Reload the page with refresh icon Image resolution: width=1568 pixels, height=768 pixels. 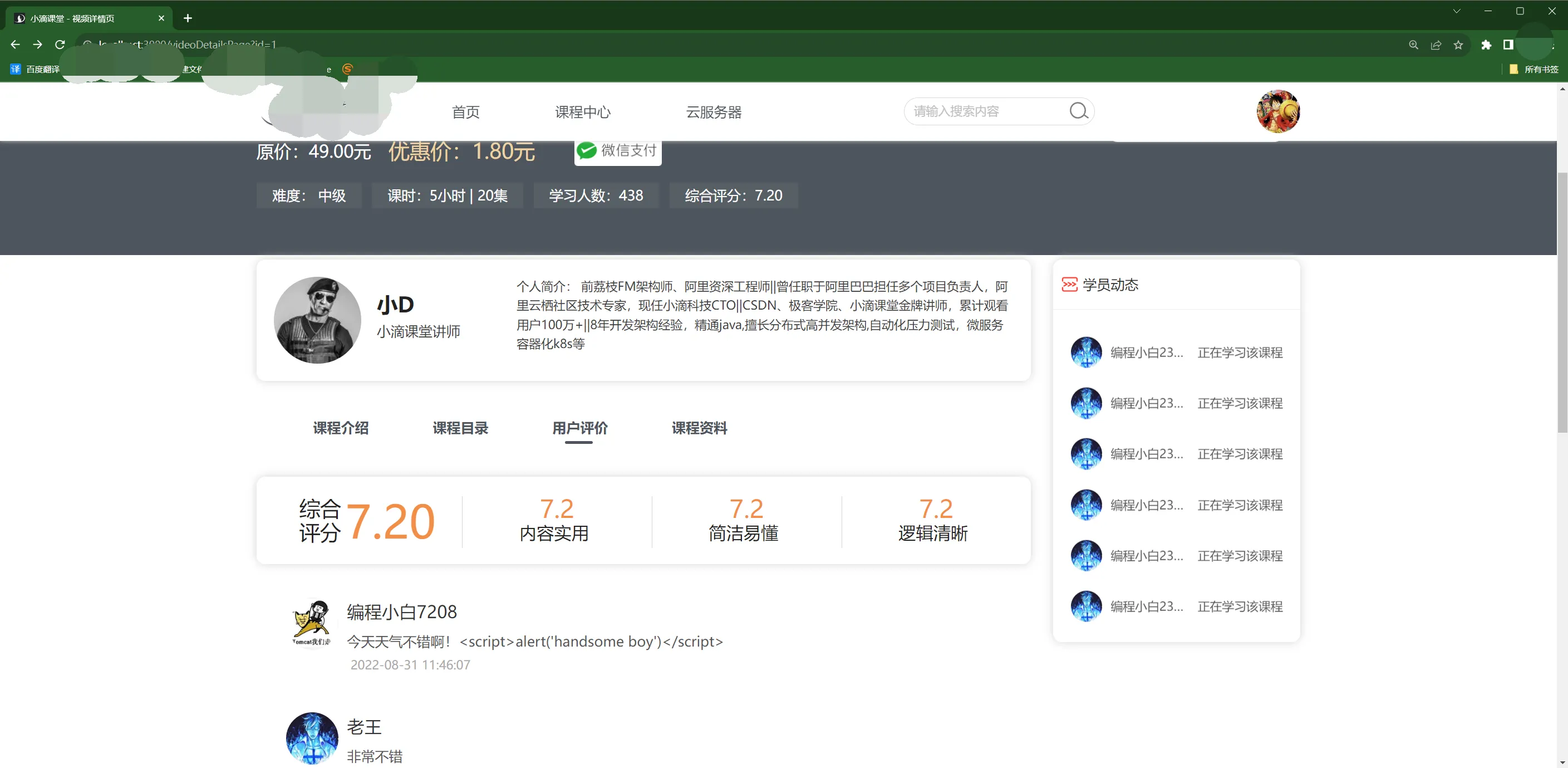coord(60,45)
